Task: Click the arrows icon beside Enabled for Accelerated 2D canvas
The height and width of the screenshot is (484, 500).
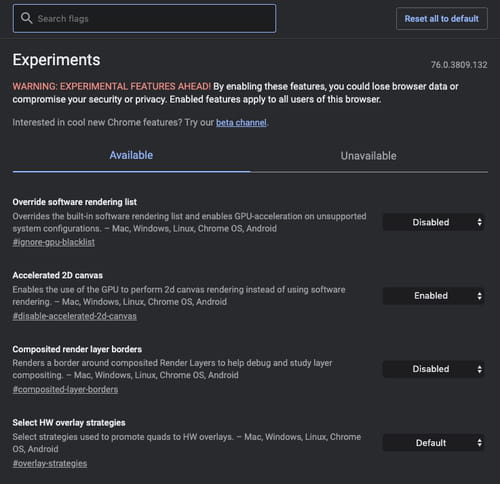Action: 479,296
